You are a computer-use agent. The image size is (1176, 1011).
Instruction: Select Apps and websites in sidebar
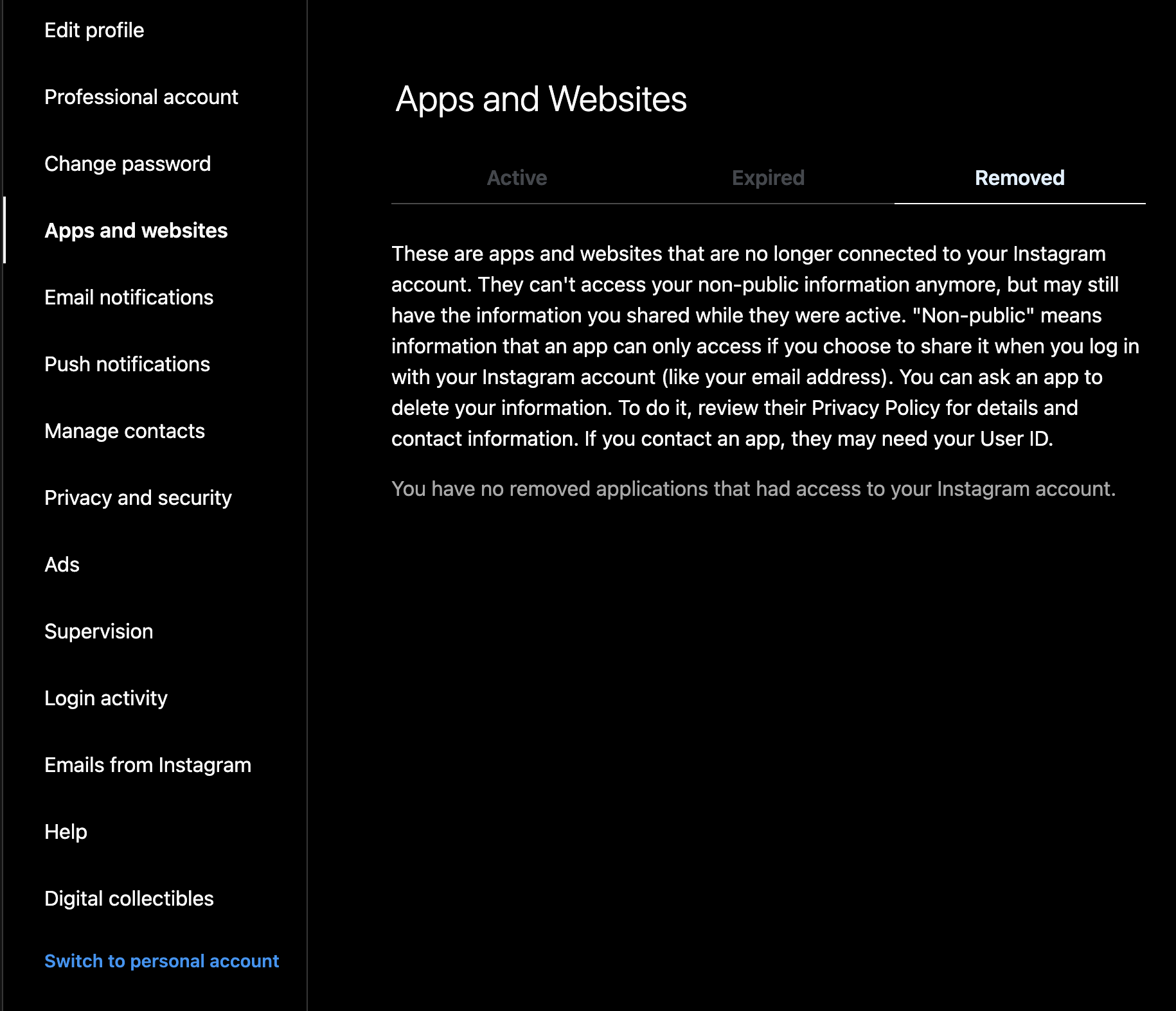pos(136,231)
